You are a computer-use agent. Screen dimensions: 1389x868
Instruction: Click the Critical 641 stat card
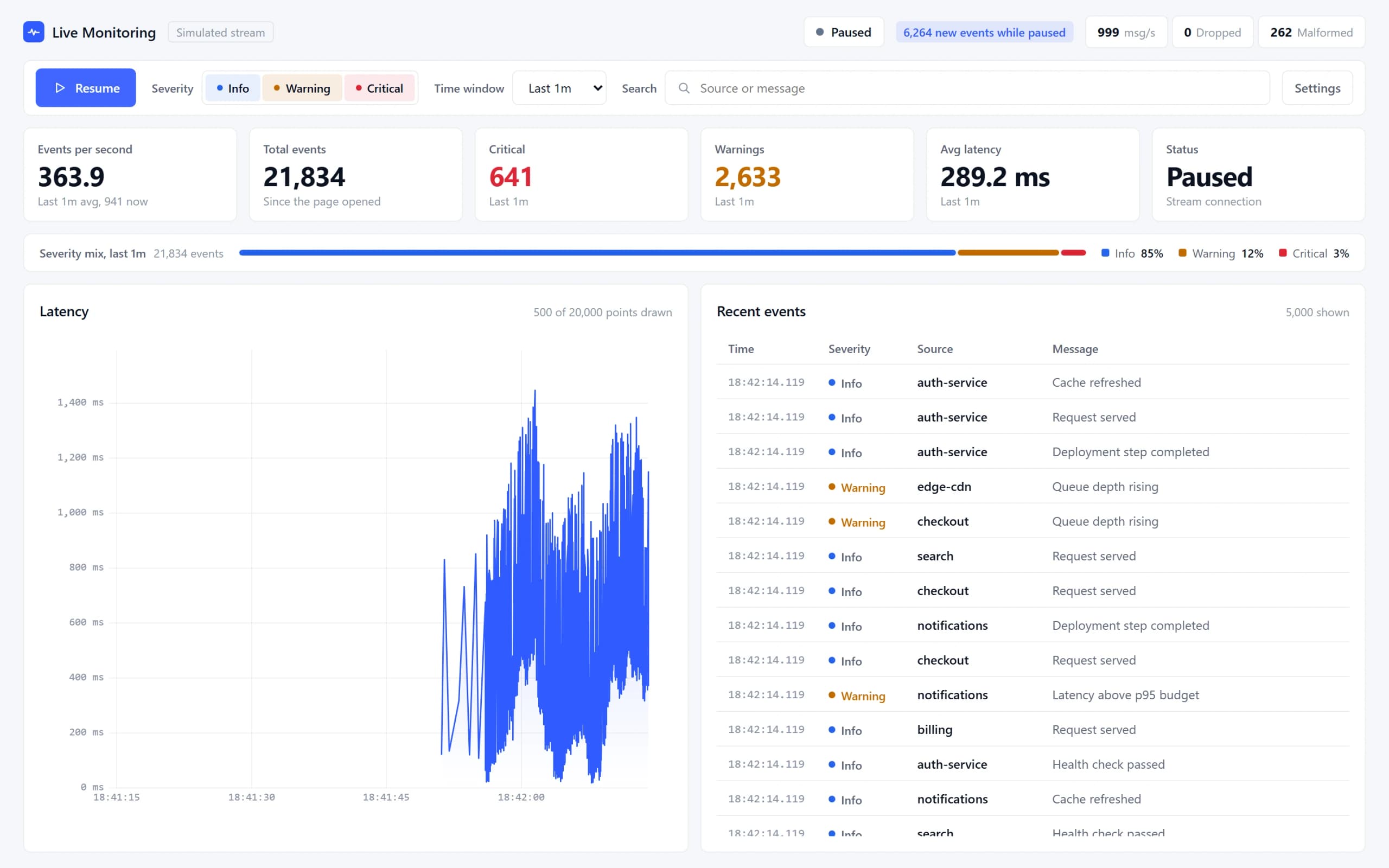(582, 175)
